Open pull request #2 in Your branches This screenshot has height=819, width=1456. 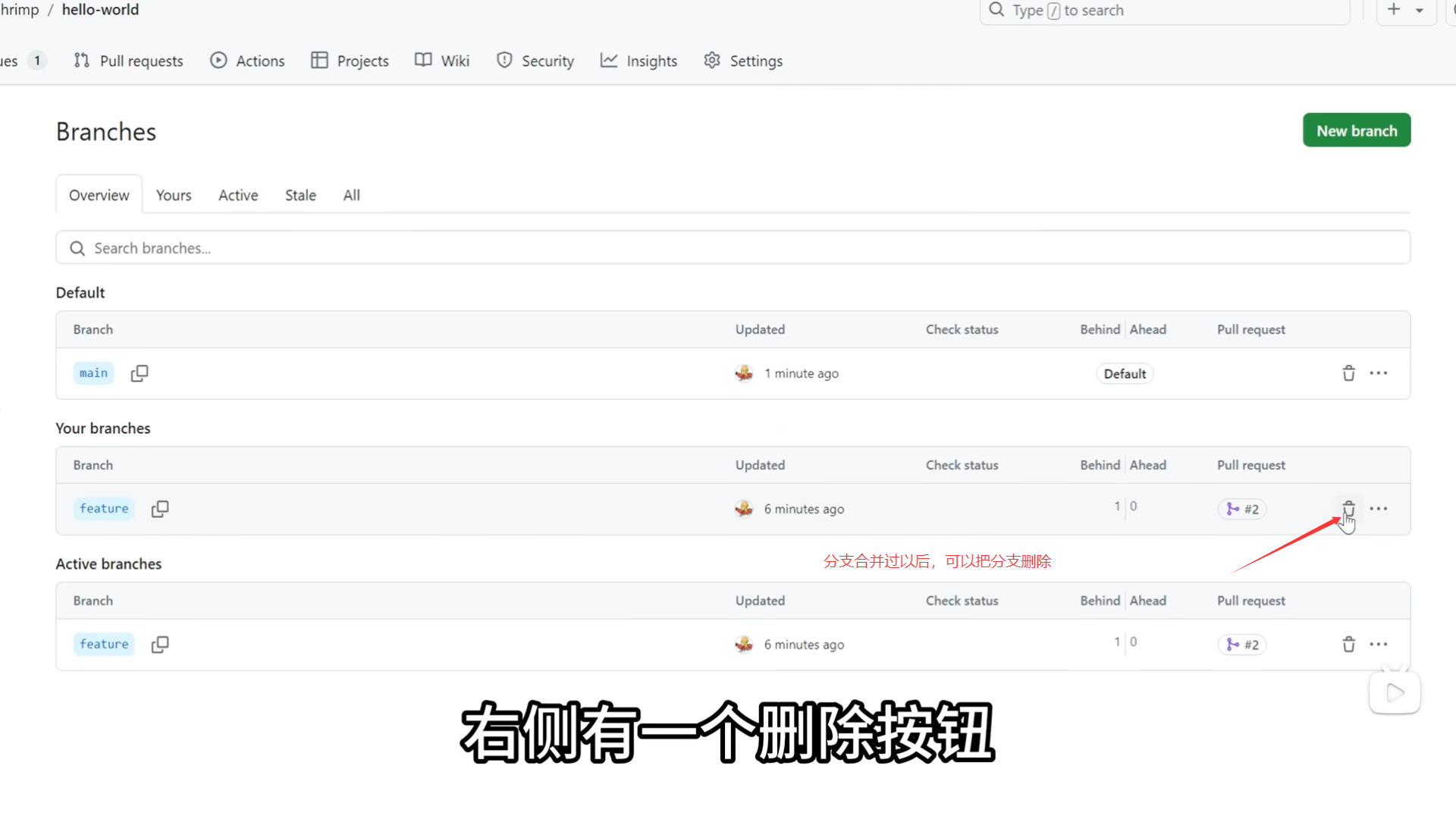pos(1242,509)
